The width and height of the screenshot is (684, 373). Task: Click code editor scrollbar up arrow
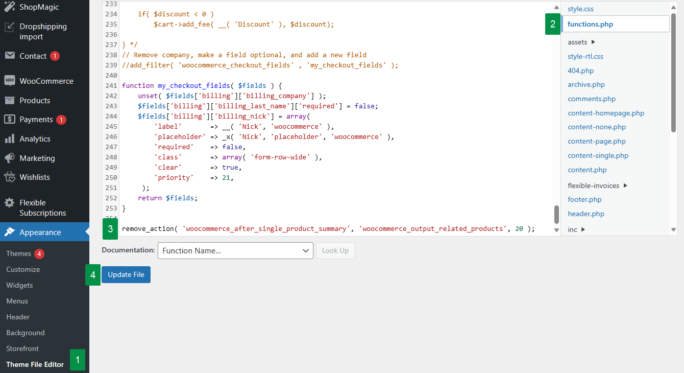[556, 7]
